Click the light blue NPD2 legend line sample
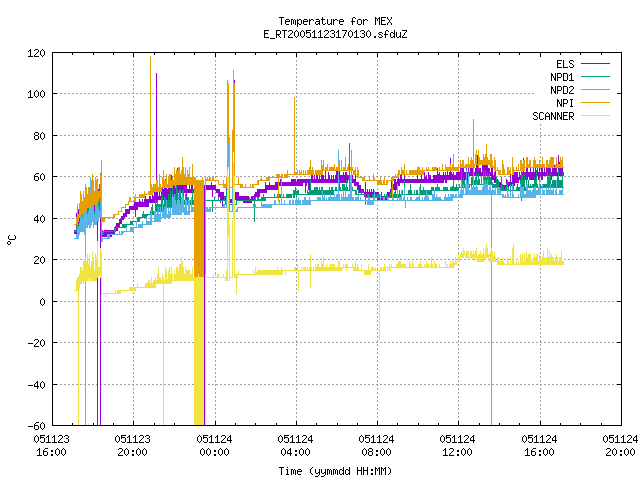Viewport: 640px width, 480px height. click(x=596, y=90)
